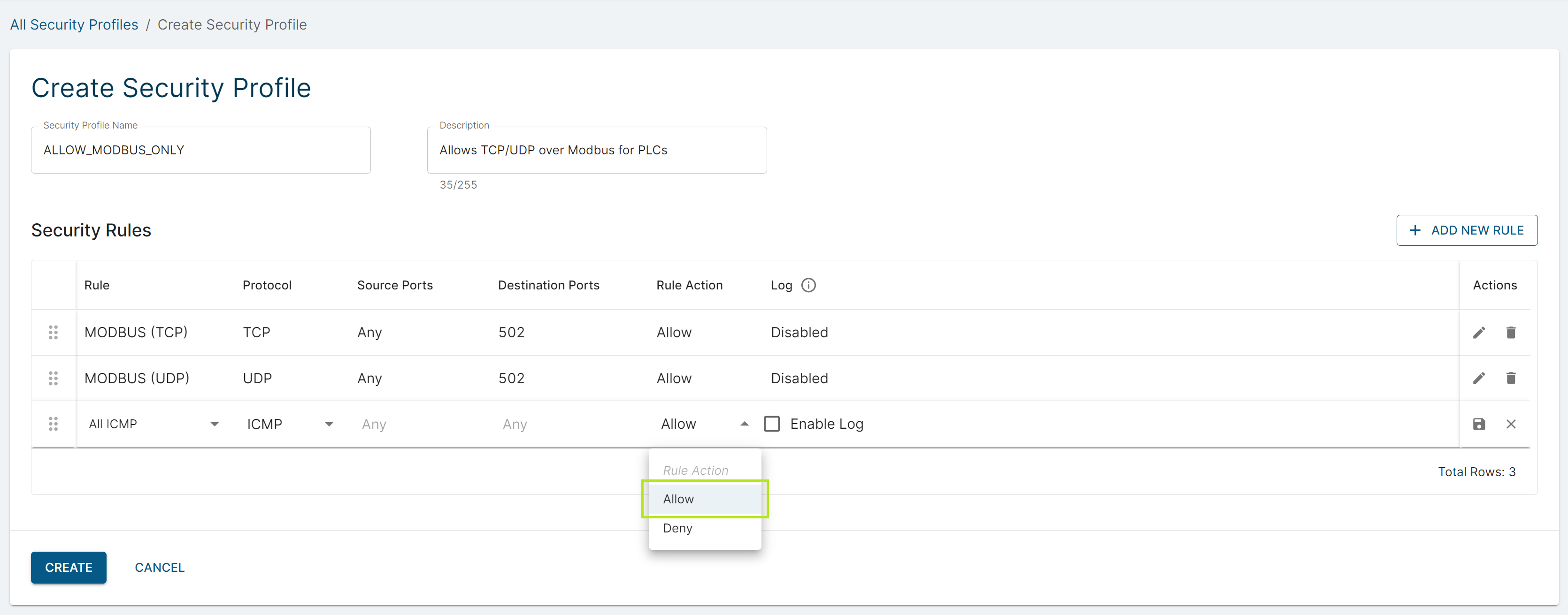Go to All Security Profiles breadcrumb
The width and height of the screenshot is (1568, 615).
(x=74, y=24)
